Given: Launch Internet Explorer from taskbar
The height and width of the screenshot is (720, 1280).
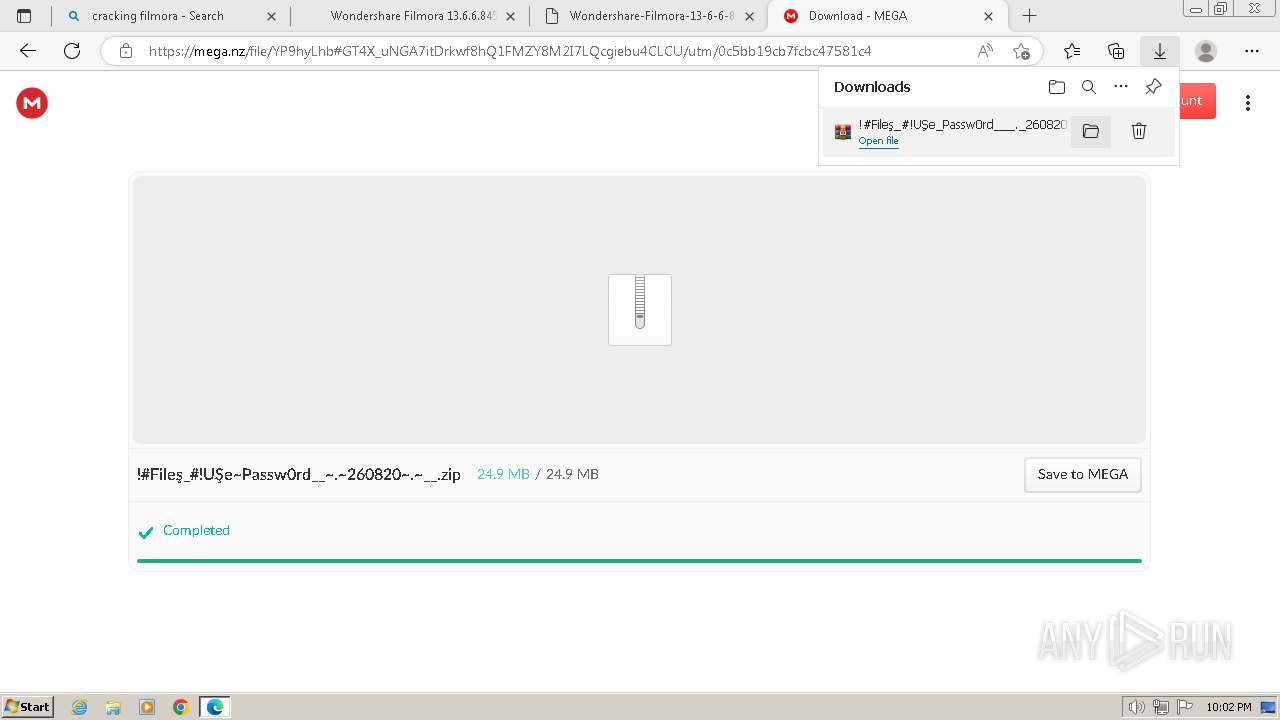Looking at the screenshot, I should pos(80,707).
